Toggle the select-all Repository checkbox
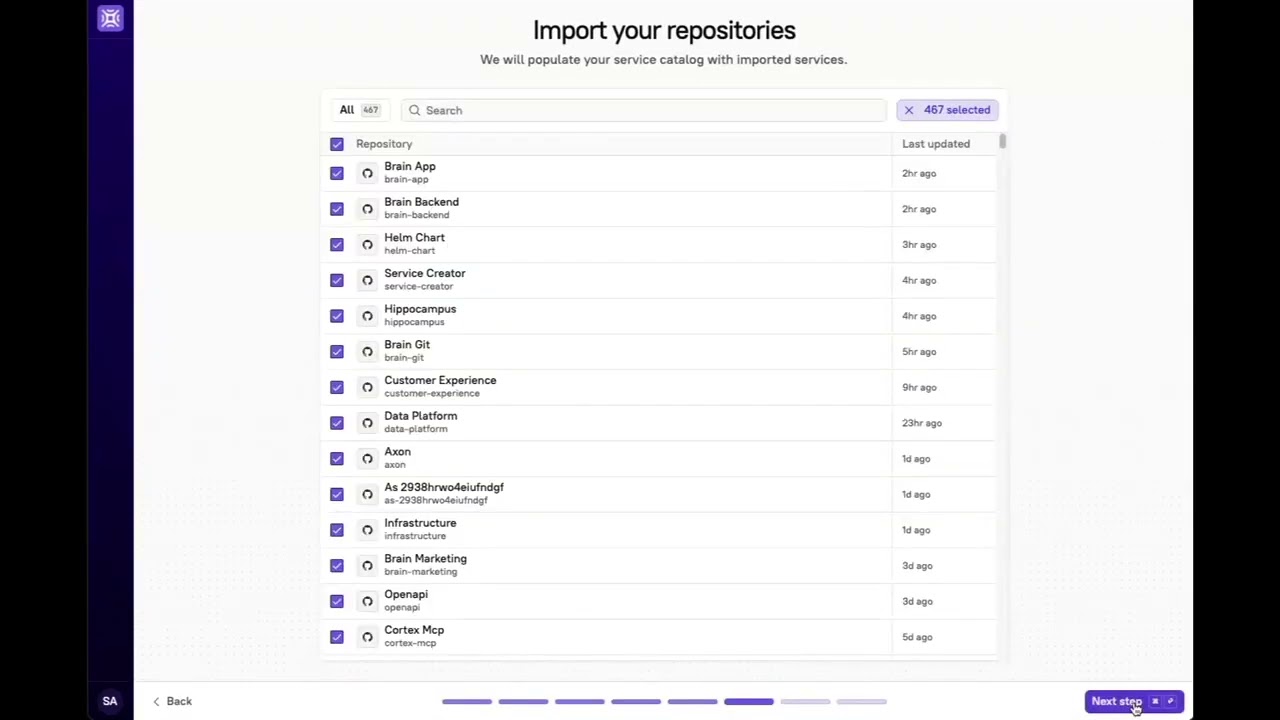The image size is (1280, 720). coord(337,144)
